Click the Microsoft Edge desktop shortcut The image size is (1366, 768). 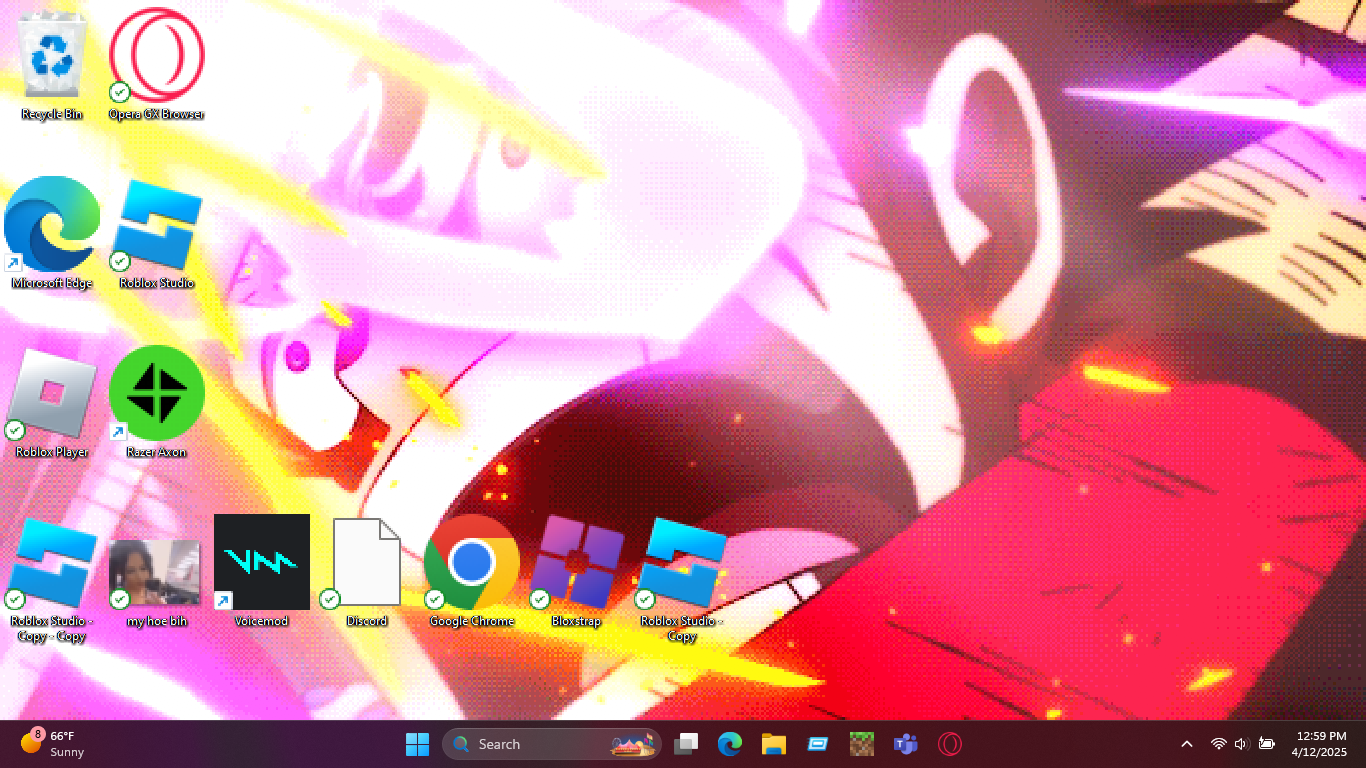52,233
